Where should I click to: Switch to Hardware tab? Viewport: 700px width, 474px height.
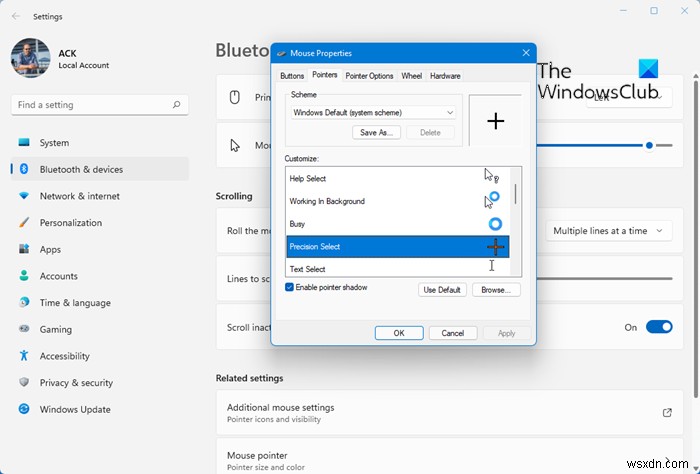(x=445, y=76)
